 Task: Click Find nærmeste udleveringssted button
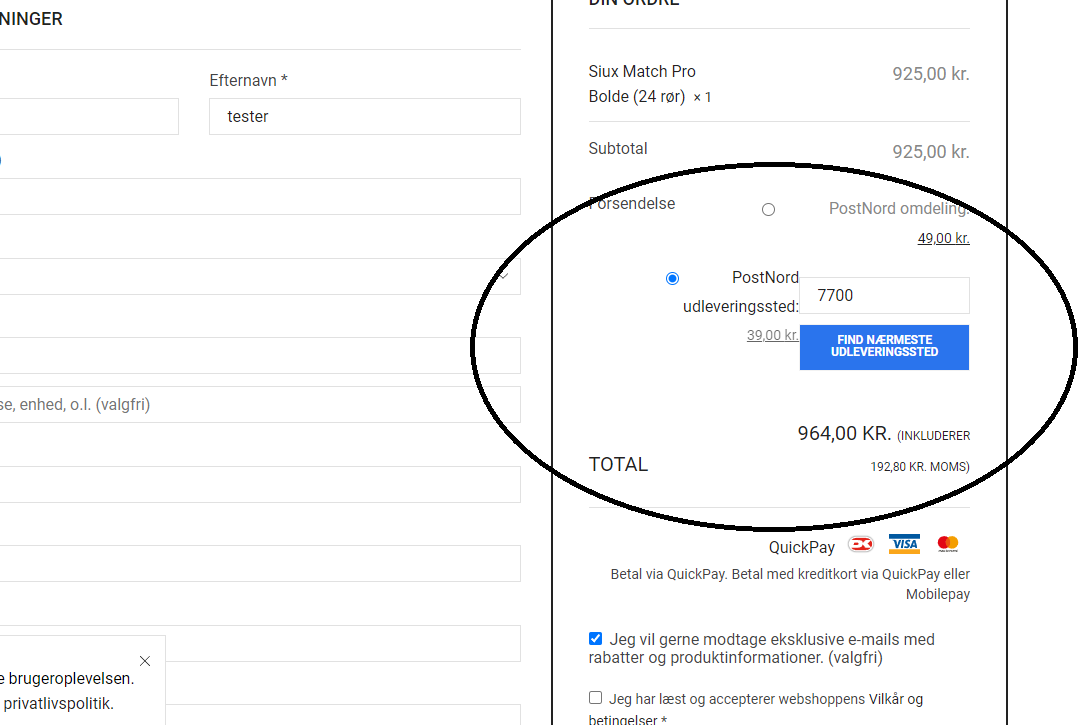tap(884, 347)
